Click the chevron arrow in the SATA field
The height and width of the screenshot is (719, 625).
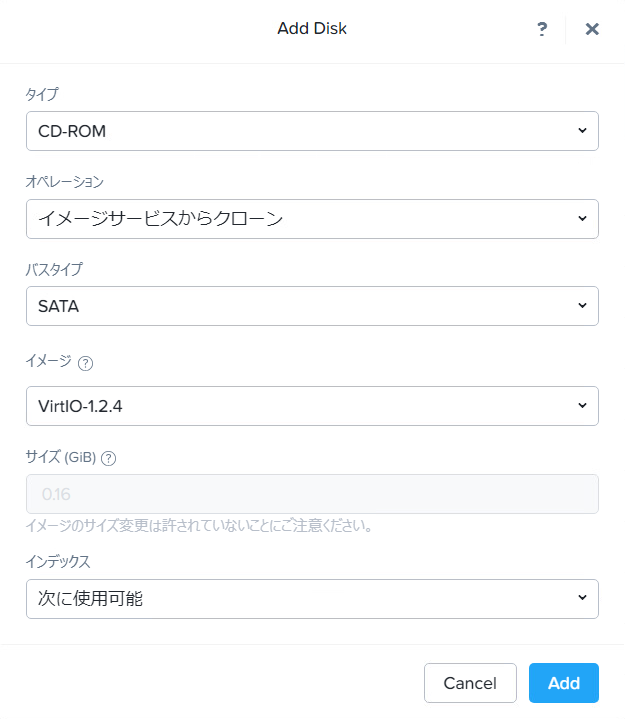(x=582, y=305)
